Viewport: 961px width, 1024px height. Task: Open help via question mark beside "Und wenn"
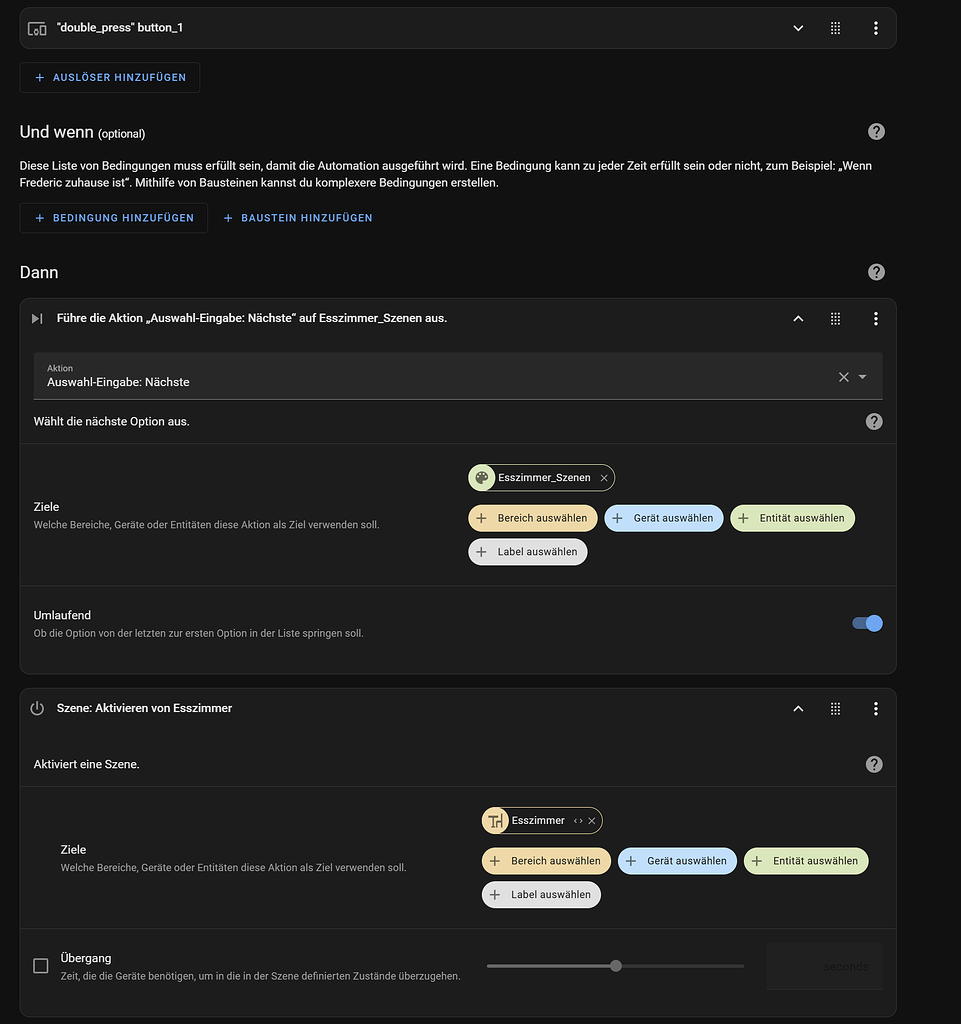pos(876,131)
